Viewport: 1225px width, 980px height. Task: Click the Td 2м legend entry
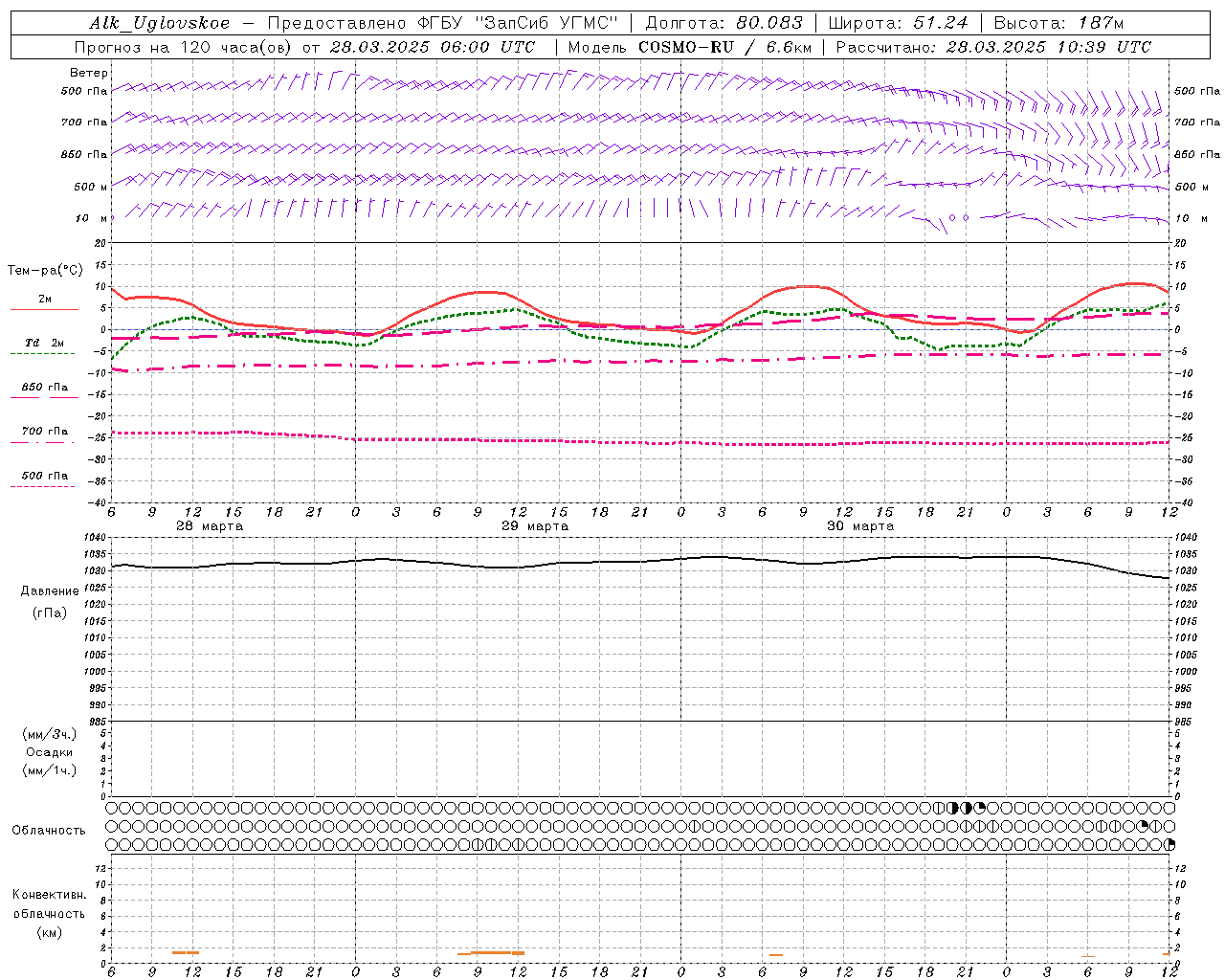[44, 343]
